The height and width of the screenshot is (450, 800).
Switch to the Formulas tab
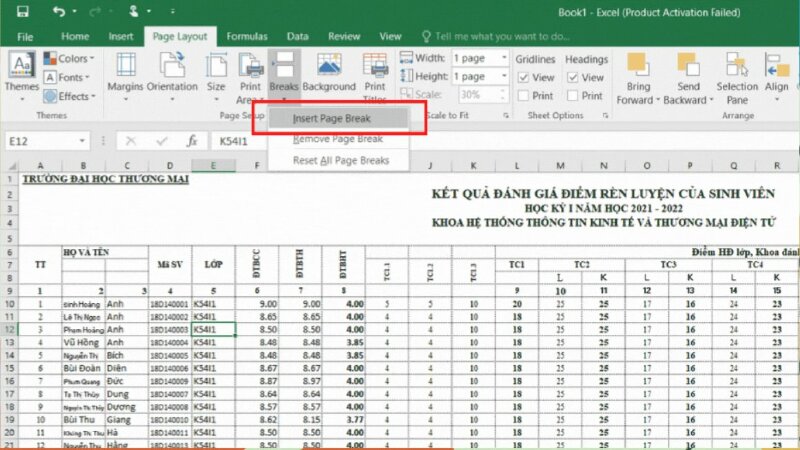pyautogui.click(x=247, y=37)
